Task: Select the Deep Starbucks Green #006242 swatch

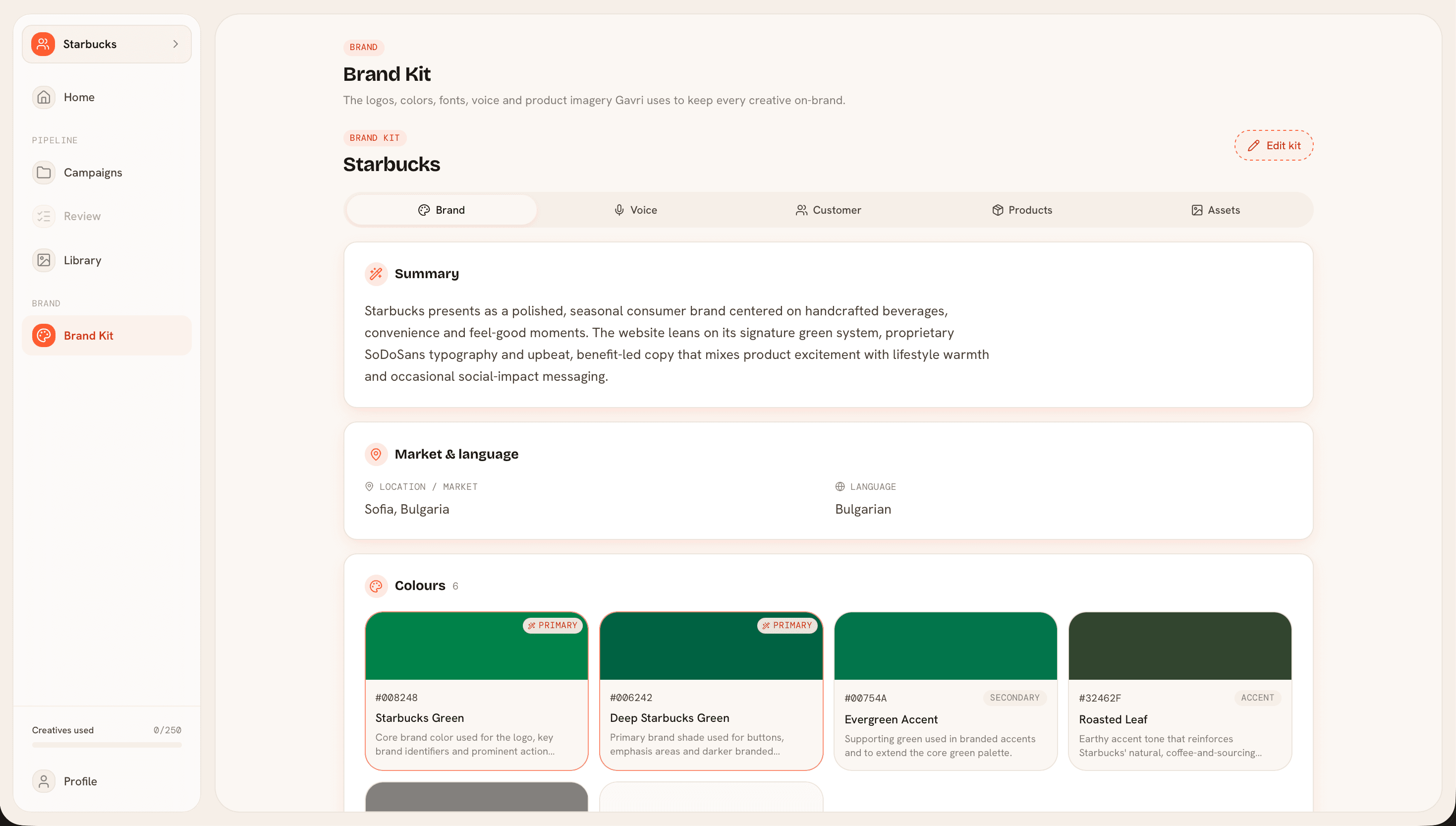Action: click(x=711, y=646)
